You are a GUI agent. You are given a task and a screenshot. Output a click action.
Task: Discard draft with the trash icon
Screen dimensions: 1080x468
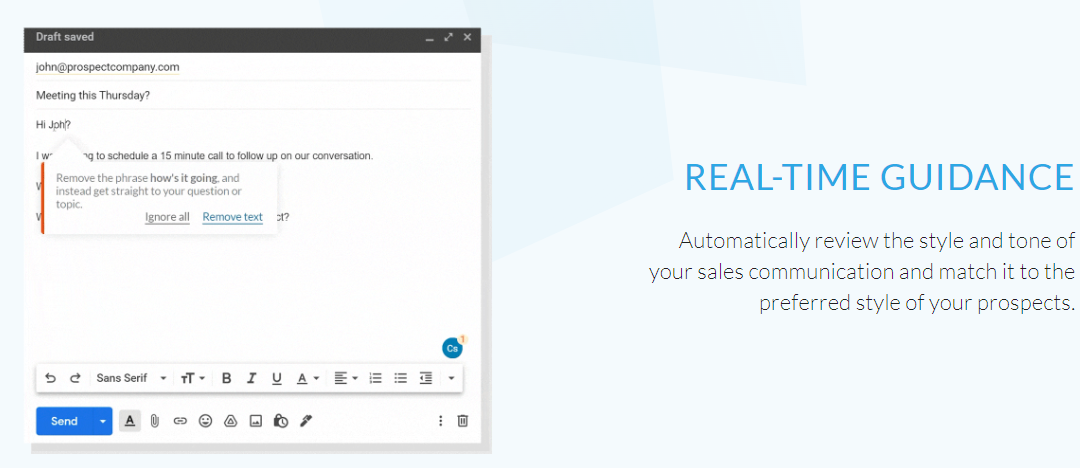(x=464, y=420)
